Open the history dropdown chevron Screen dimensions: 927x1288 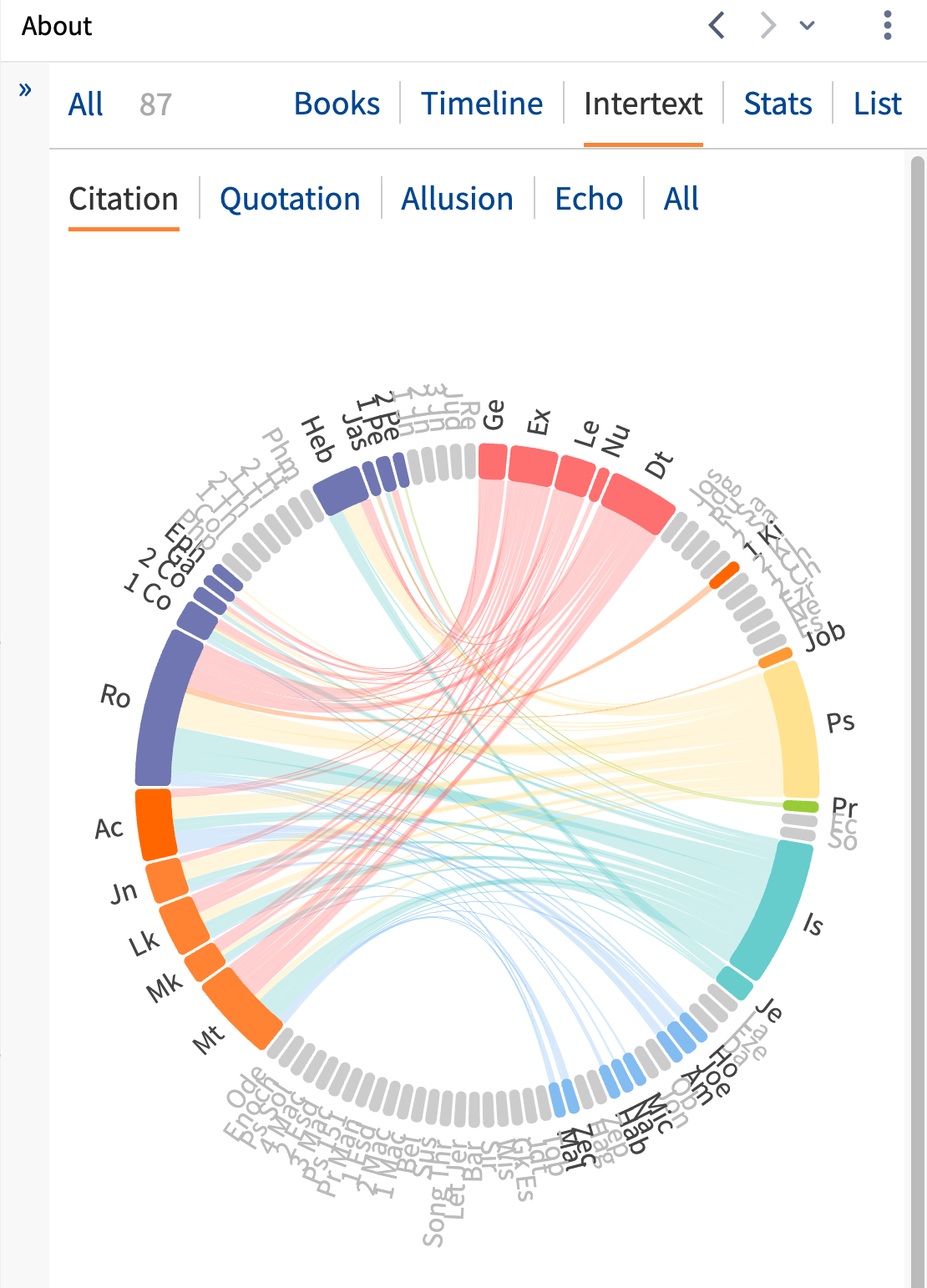[807, 26]
